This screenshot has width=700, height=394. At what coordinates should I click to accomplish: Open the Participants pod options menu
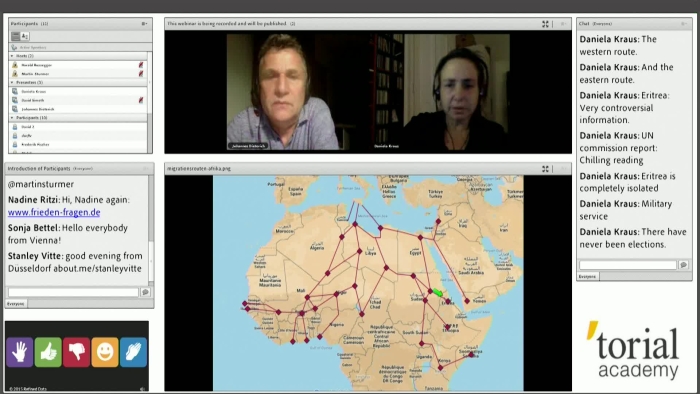[144, 24]
